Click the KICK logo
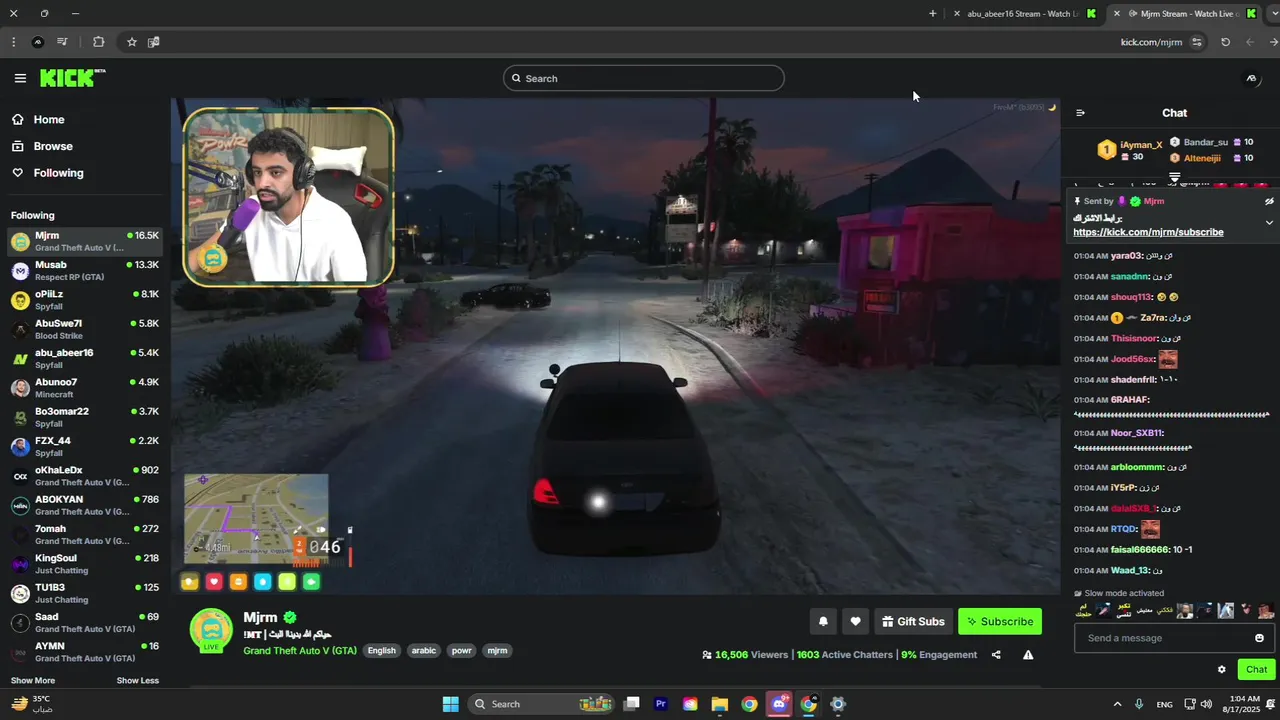 (72, 78)
